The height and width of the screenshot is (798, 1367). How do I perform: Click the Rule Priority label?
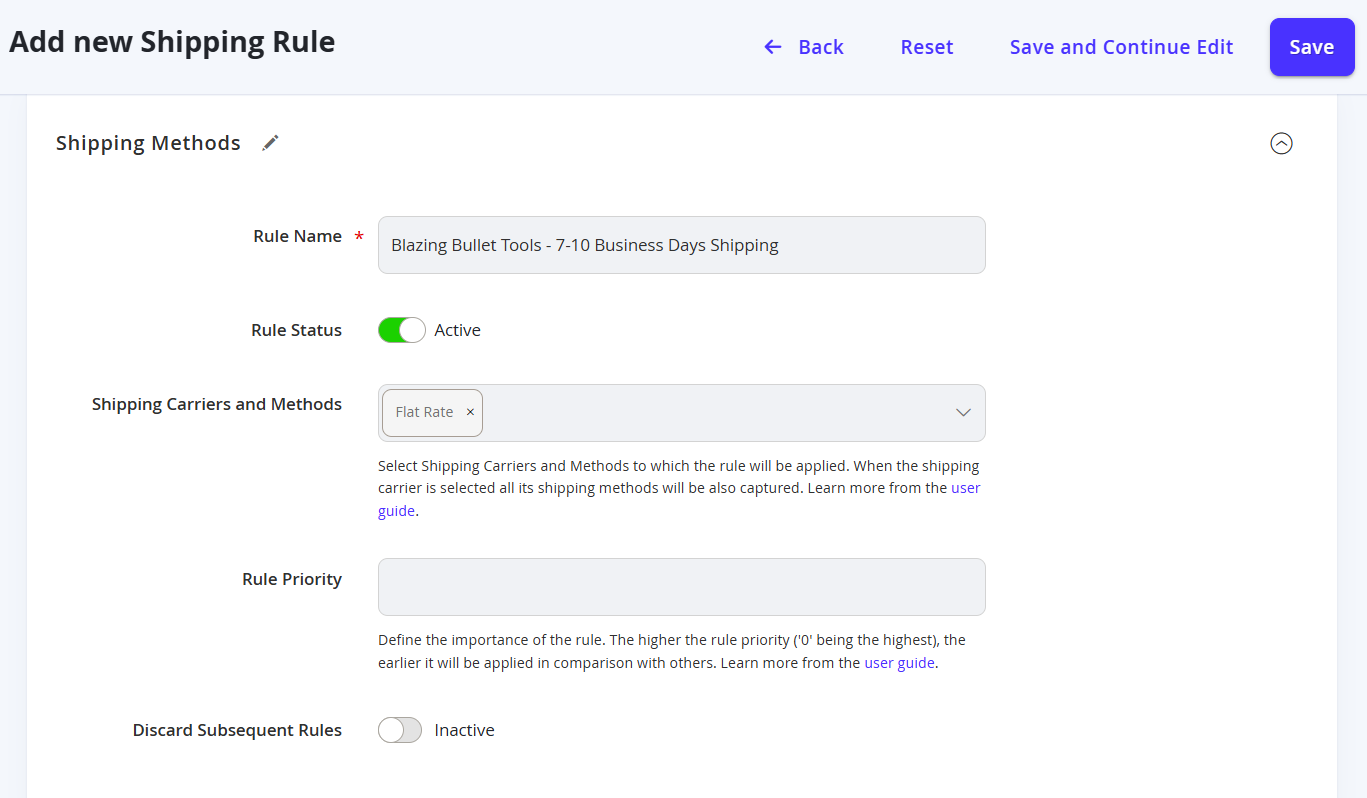292,579
